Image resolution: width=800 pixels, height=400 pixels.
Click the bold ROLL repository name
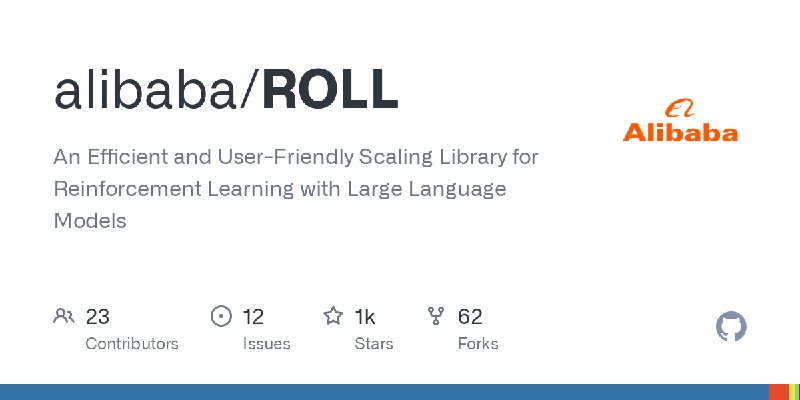tap(330, 90)
